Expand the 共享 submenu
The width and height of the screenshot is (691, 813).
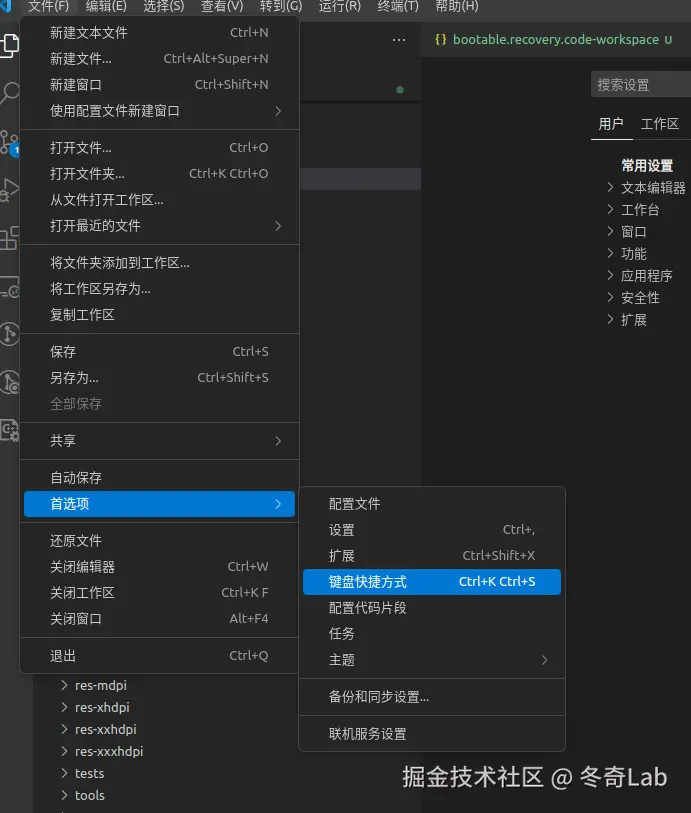[159, 441]
